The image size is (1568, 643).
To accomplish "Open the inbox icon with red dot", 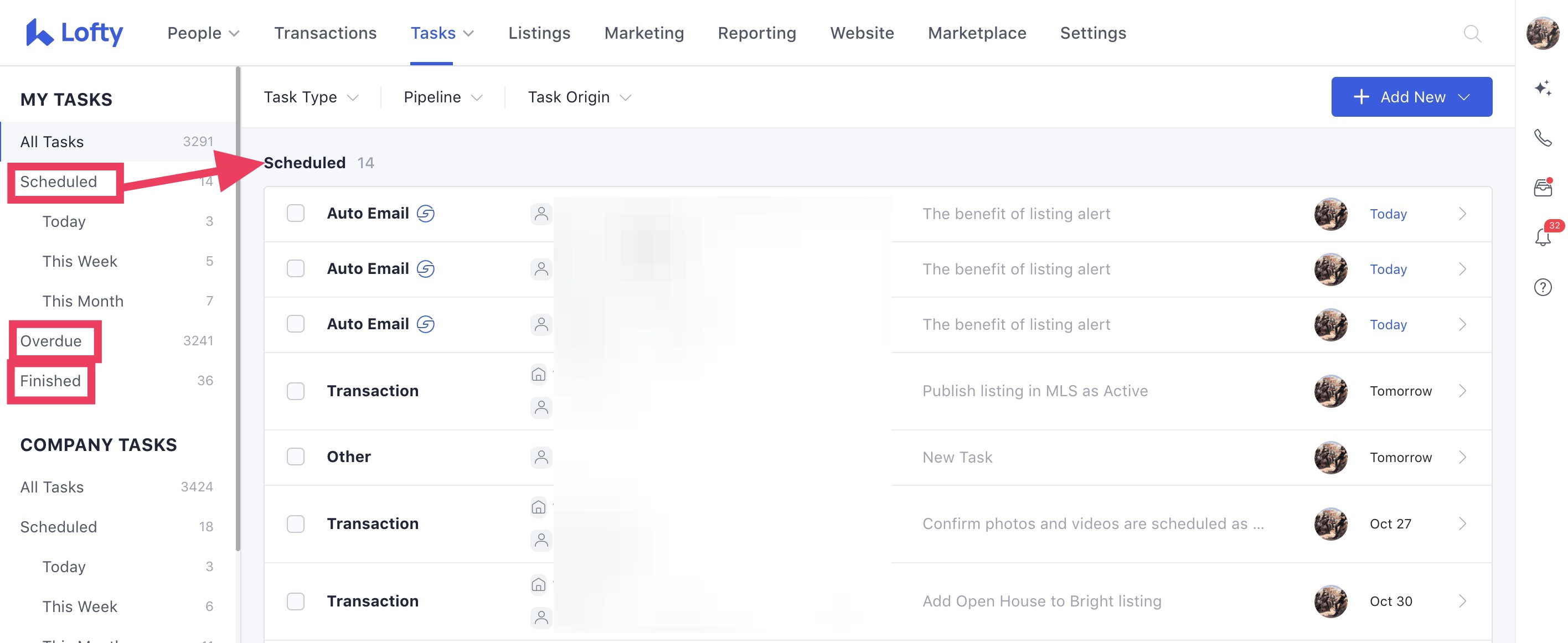I will (x=1543, y=186).
